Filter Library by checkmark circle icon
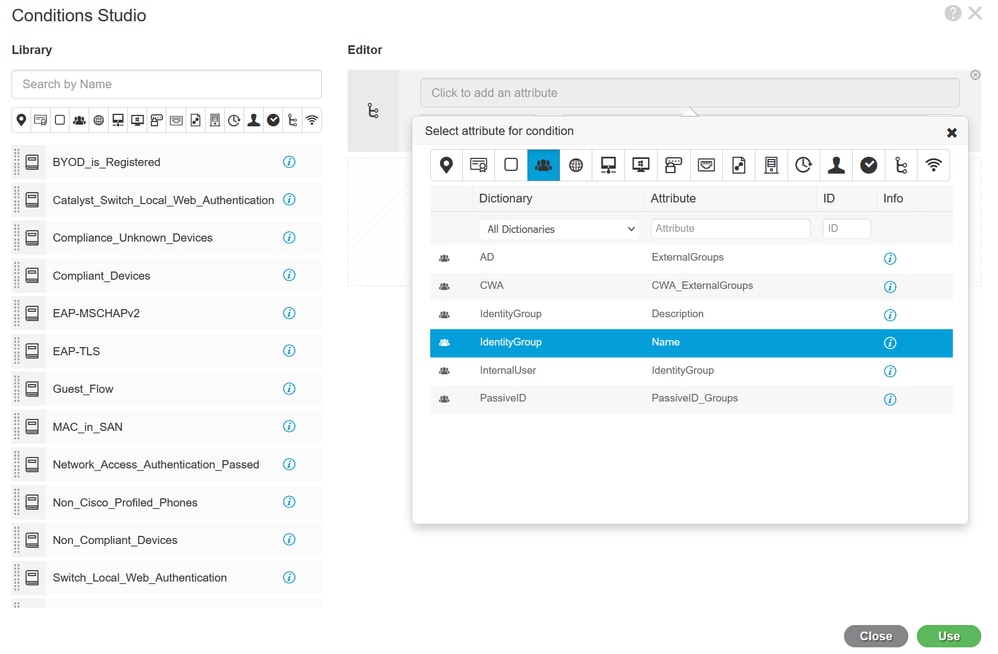 [x=273, y=120]
